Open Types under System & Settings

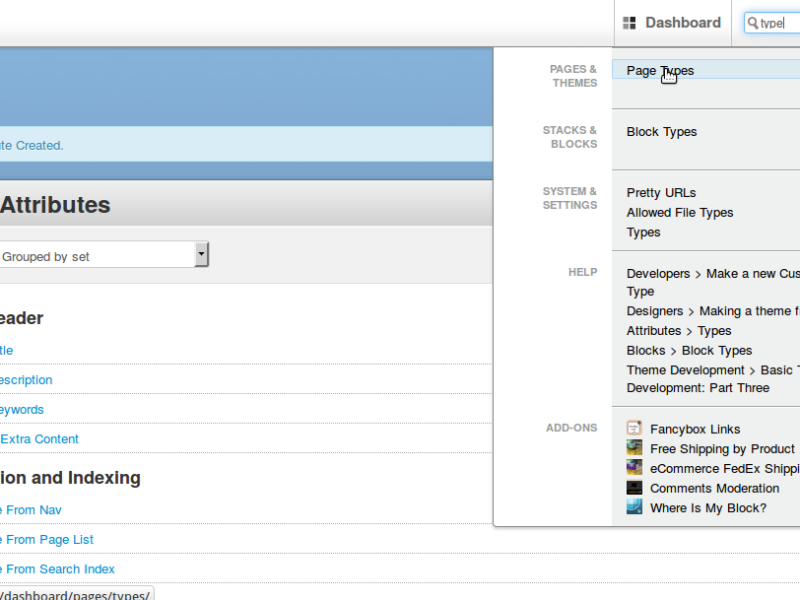pos(643,233)
